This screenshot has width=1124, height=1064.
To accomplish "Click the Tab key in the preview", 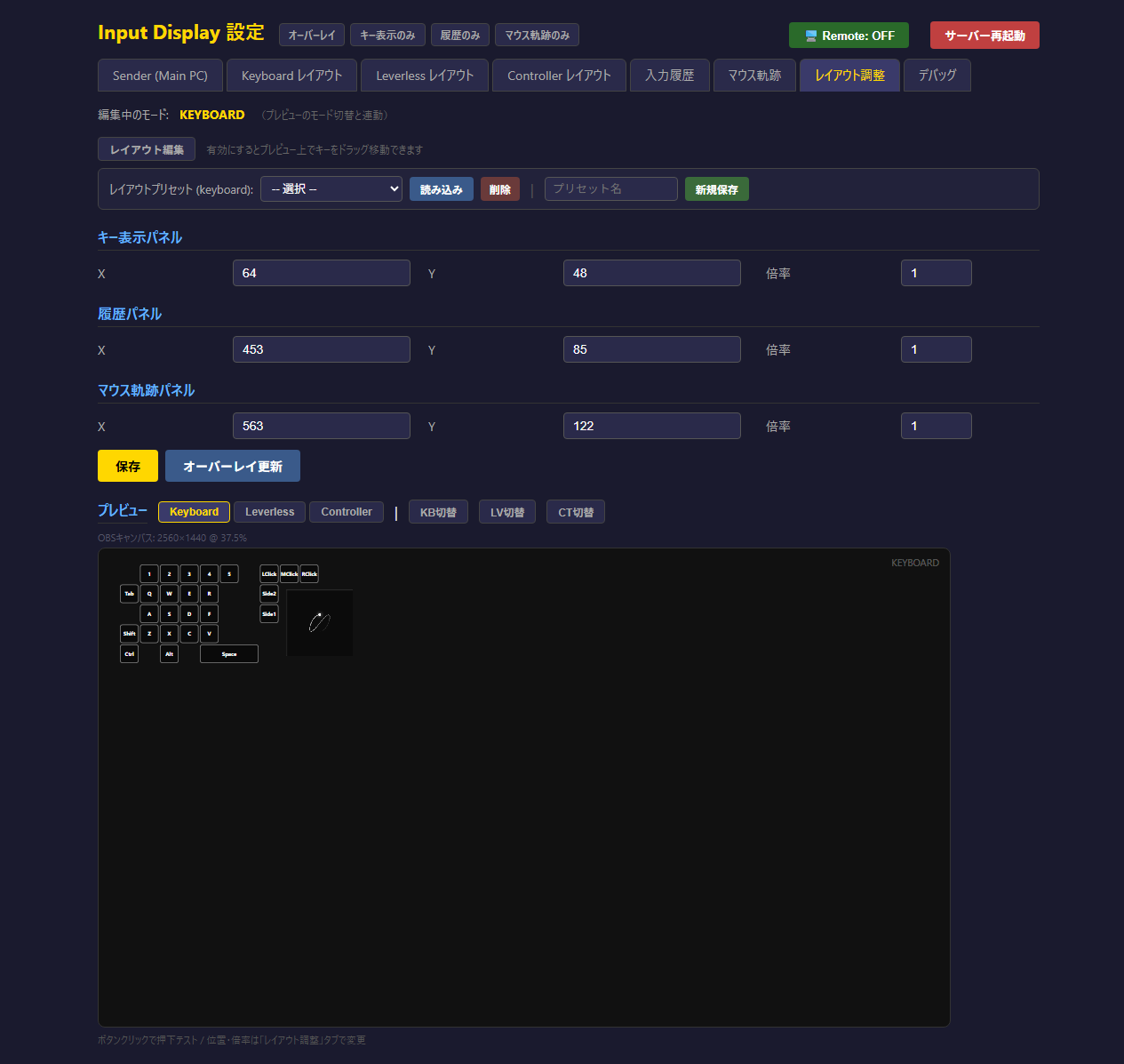I will coord(129,594).
